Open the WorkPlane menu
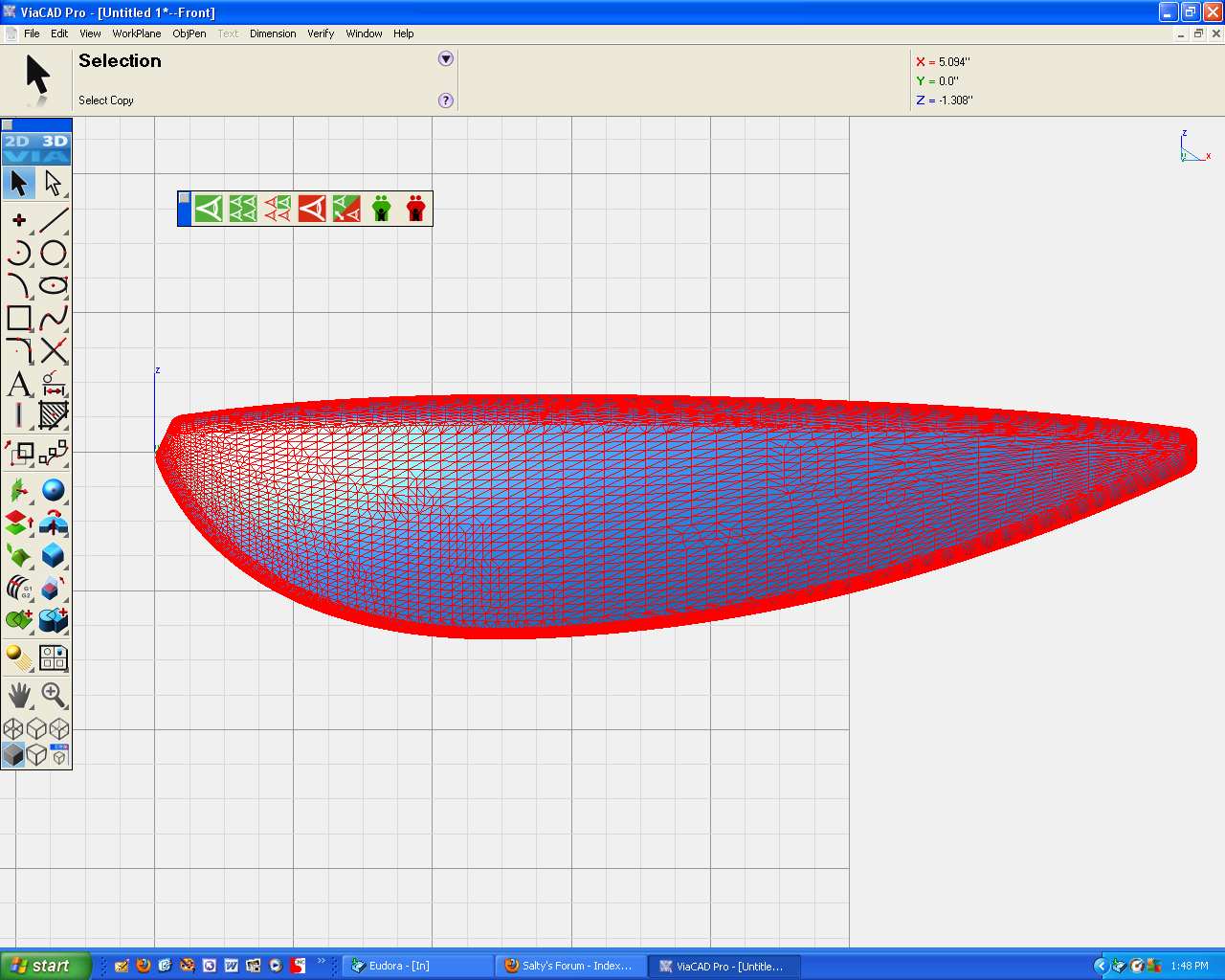Screen dimensions: 1225x980 pos(136,33)
